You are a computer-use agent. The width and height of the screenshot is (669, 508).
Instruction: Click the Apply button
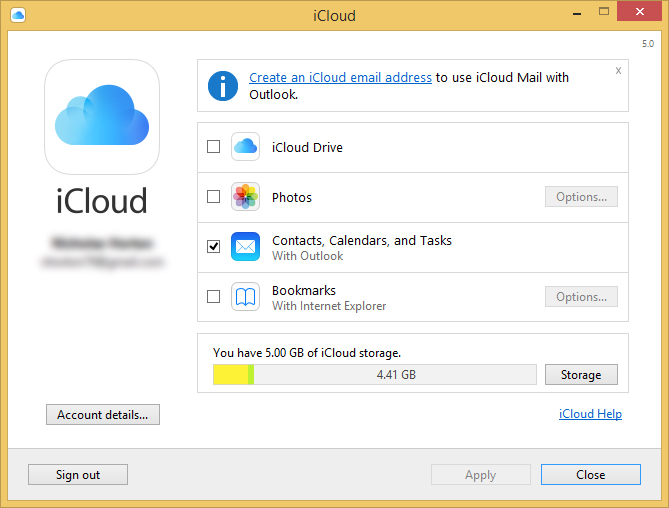pos(481,475)
